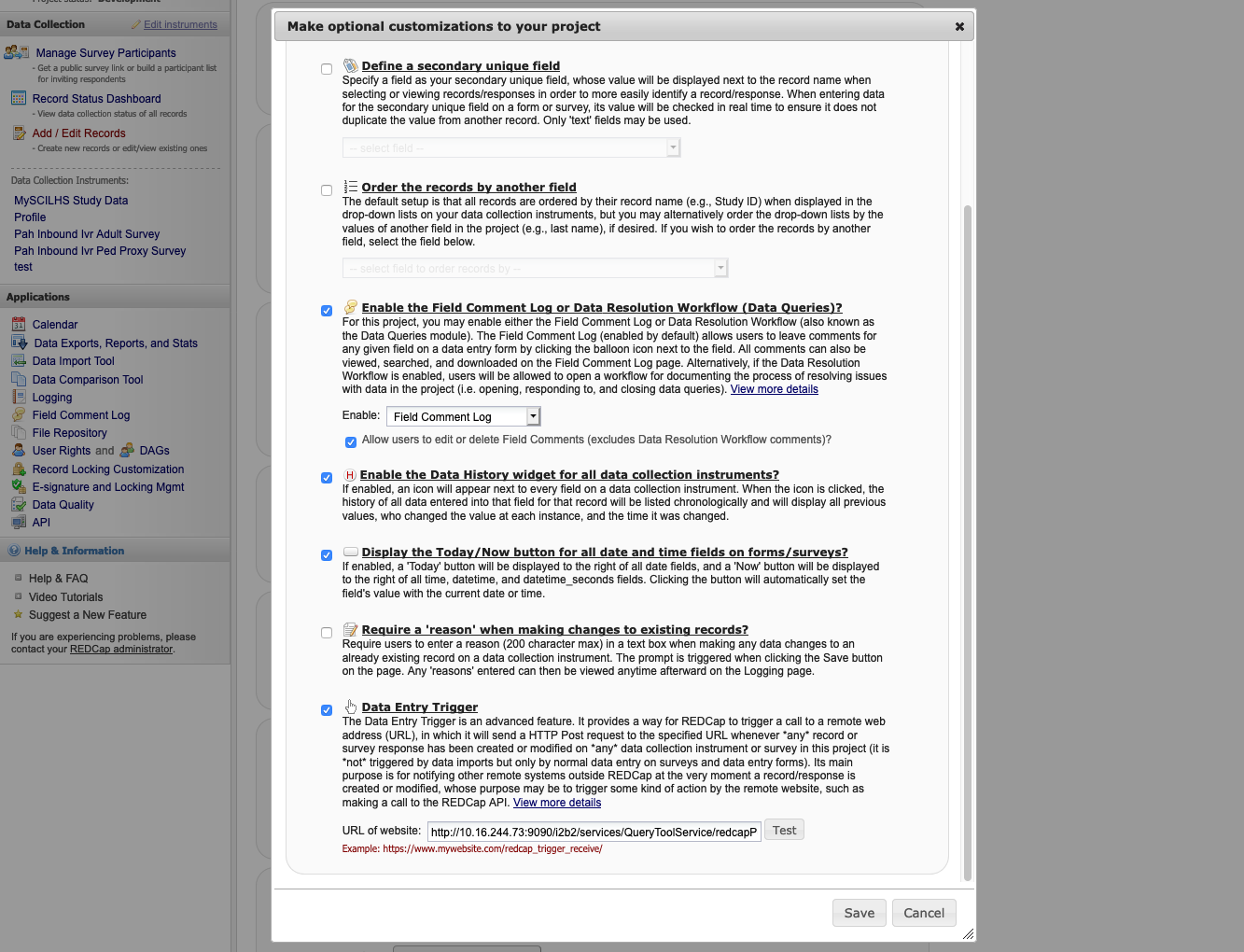Click the Calendar icon in Applications
The width and height of the screenshot is (1244, 952).
[19, 325]
